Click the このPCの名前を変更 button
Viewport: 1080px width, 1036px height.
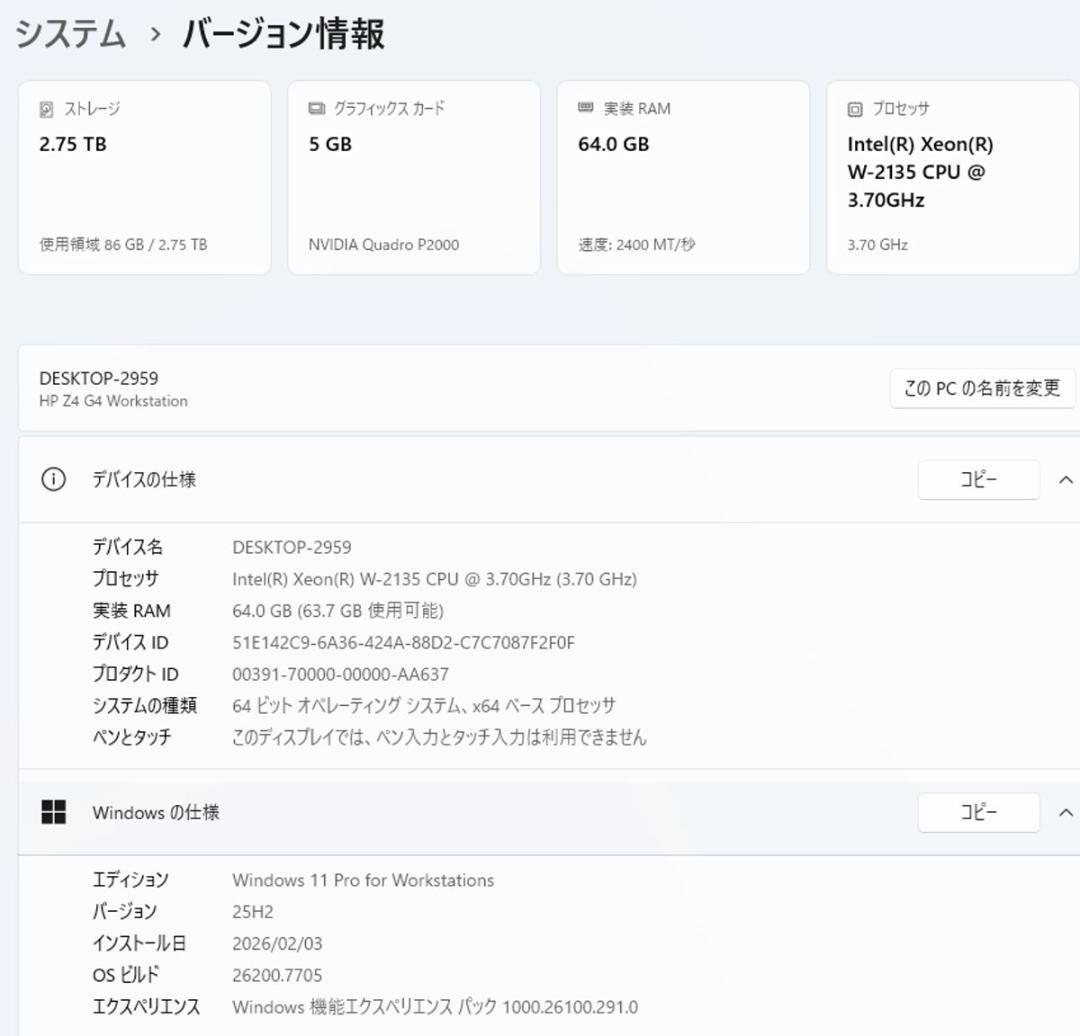click(x=983, y=389)
